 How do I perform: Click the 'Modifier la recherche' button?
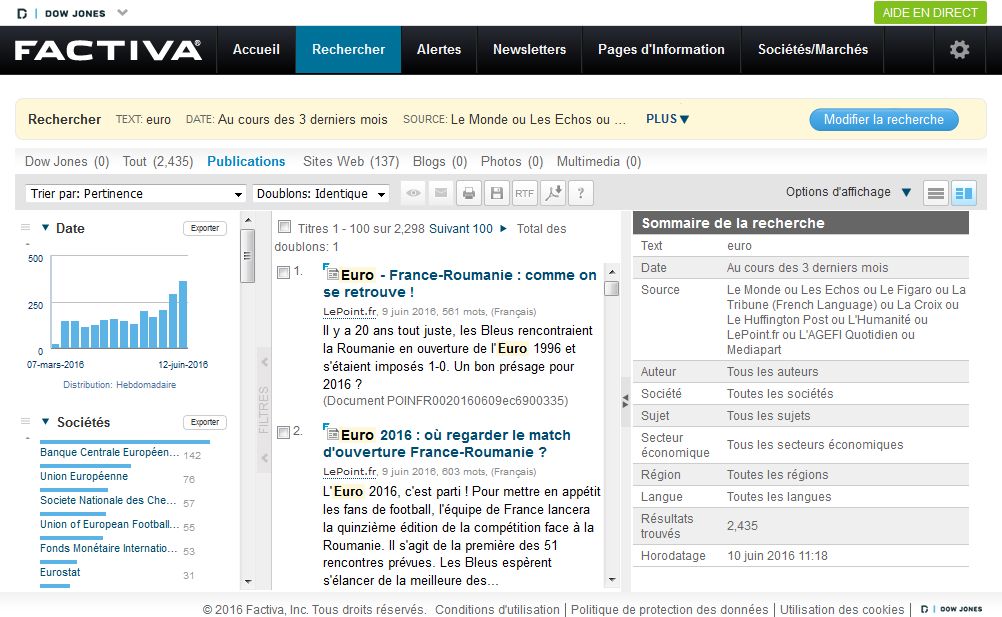tap(883, 120)
